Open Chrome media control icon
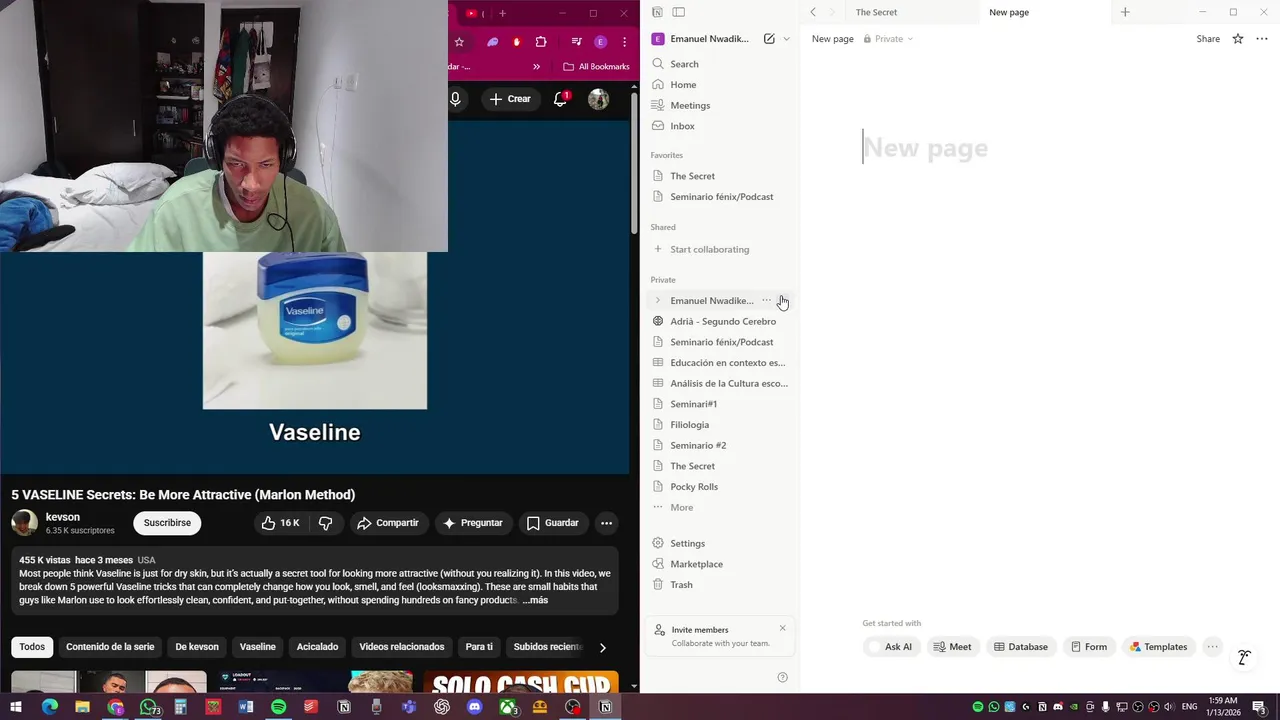The image size is (1280, 720). 576,42
